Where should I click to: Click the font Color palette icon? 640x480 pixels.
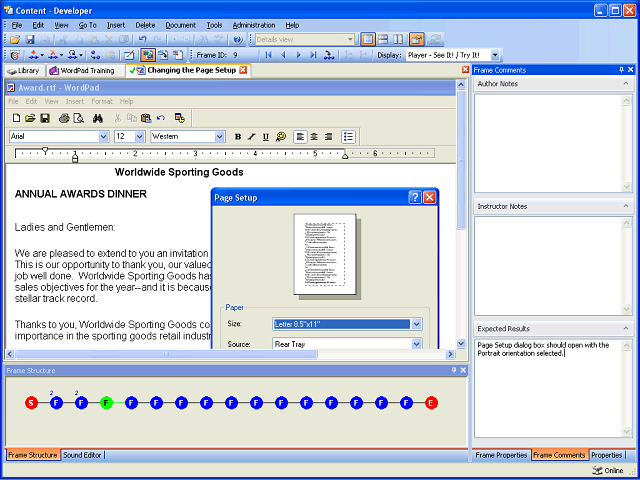click(x=281, y=137)
